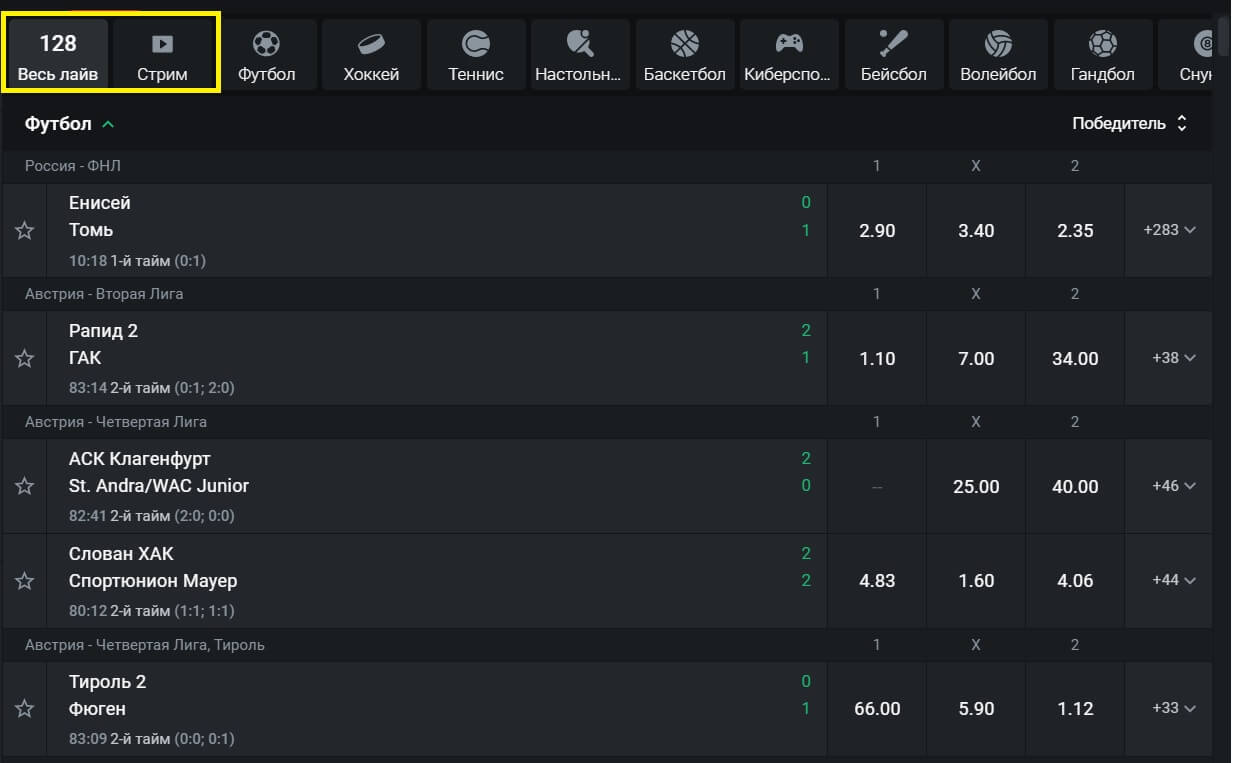Image resolution: width=1235 pixels, height=763 pixels.
Task: Open the Хоккей puck icon category
Action: tap(371, 44)
